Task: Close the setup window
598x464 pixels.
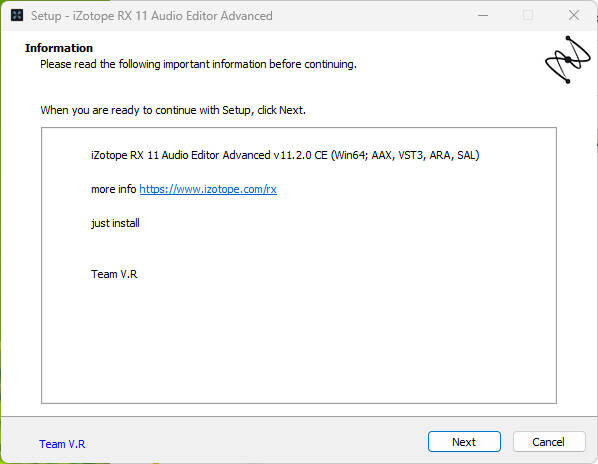Action: point(574,16)
